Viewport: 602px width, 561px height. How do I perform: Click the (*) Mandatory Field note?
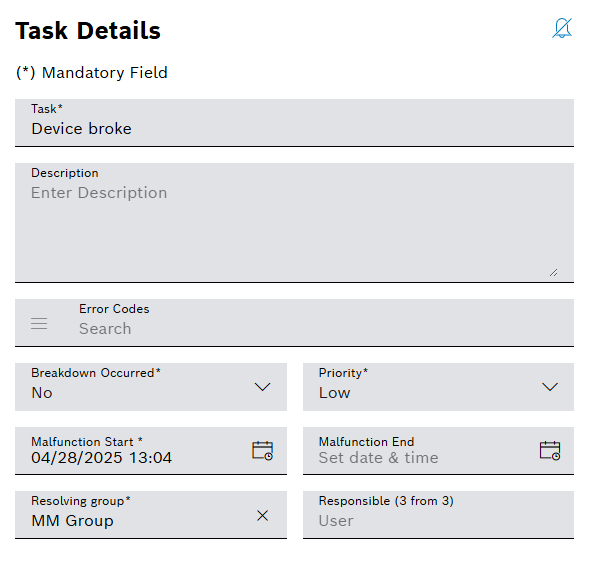[92, 73]
